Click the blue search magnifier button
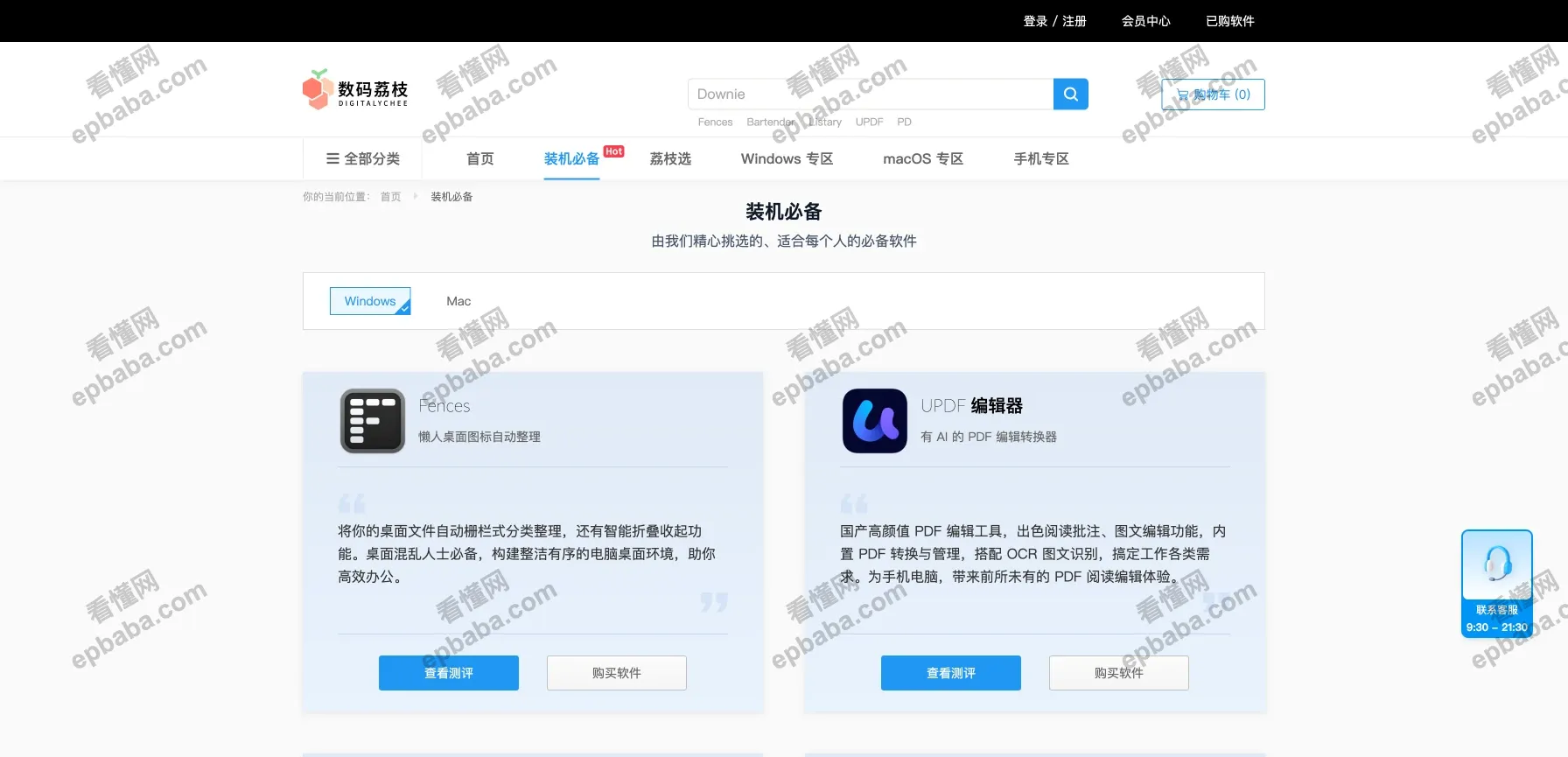 click(x=1070, y=95)
